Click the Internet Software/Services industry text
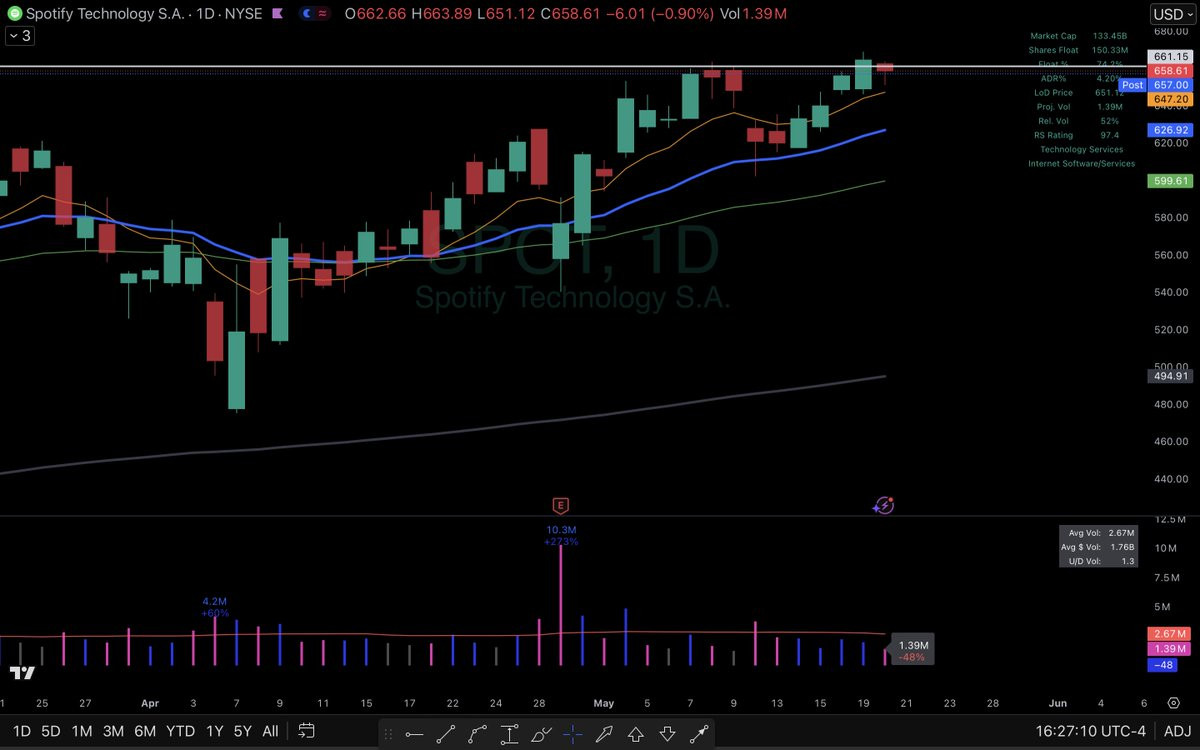1200x750 pixels. (1082, 163)
